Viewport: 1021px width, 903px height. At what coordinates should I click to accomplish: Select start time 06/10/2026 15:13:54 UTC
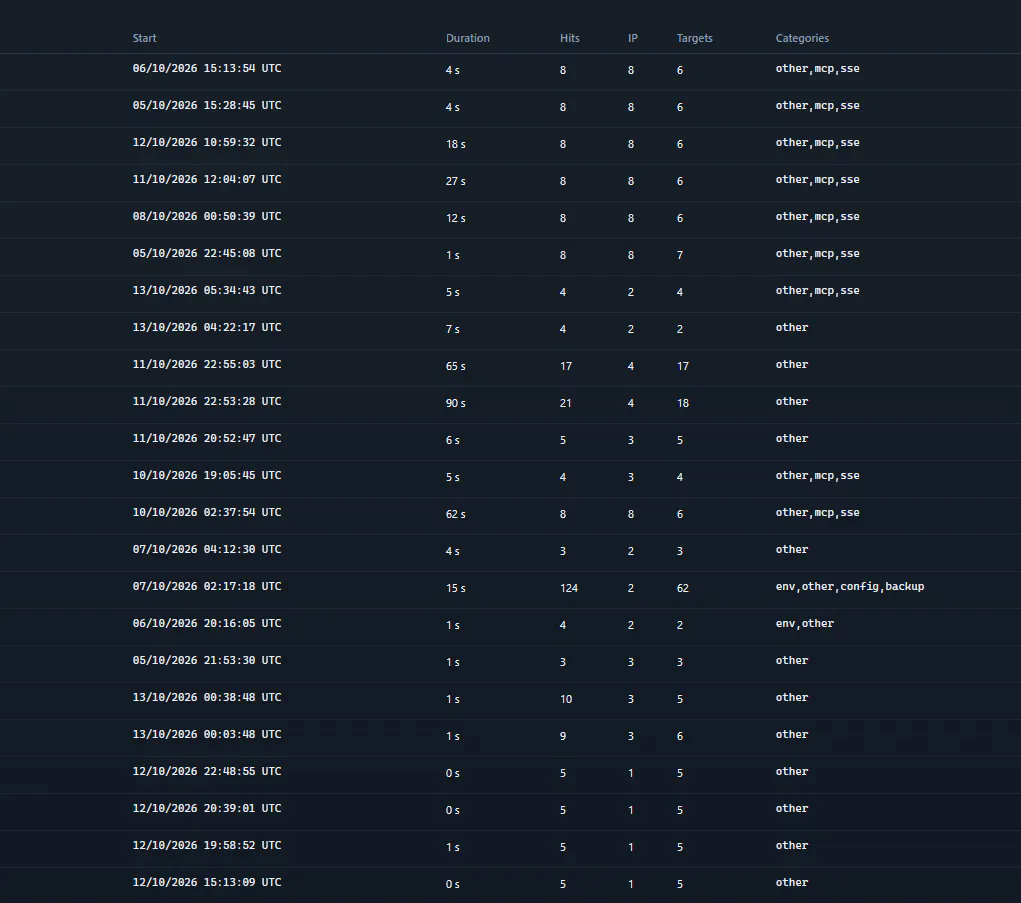pos(207,68)
